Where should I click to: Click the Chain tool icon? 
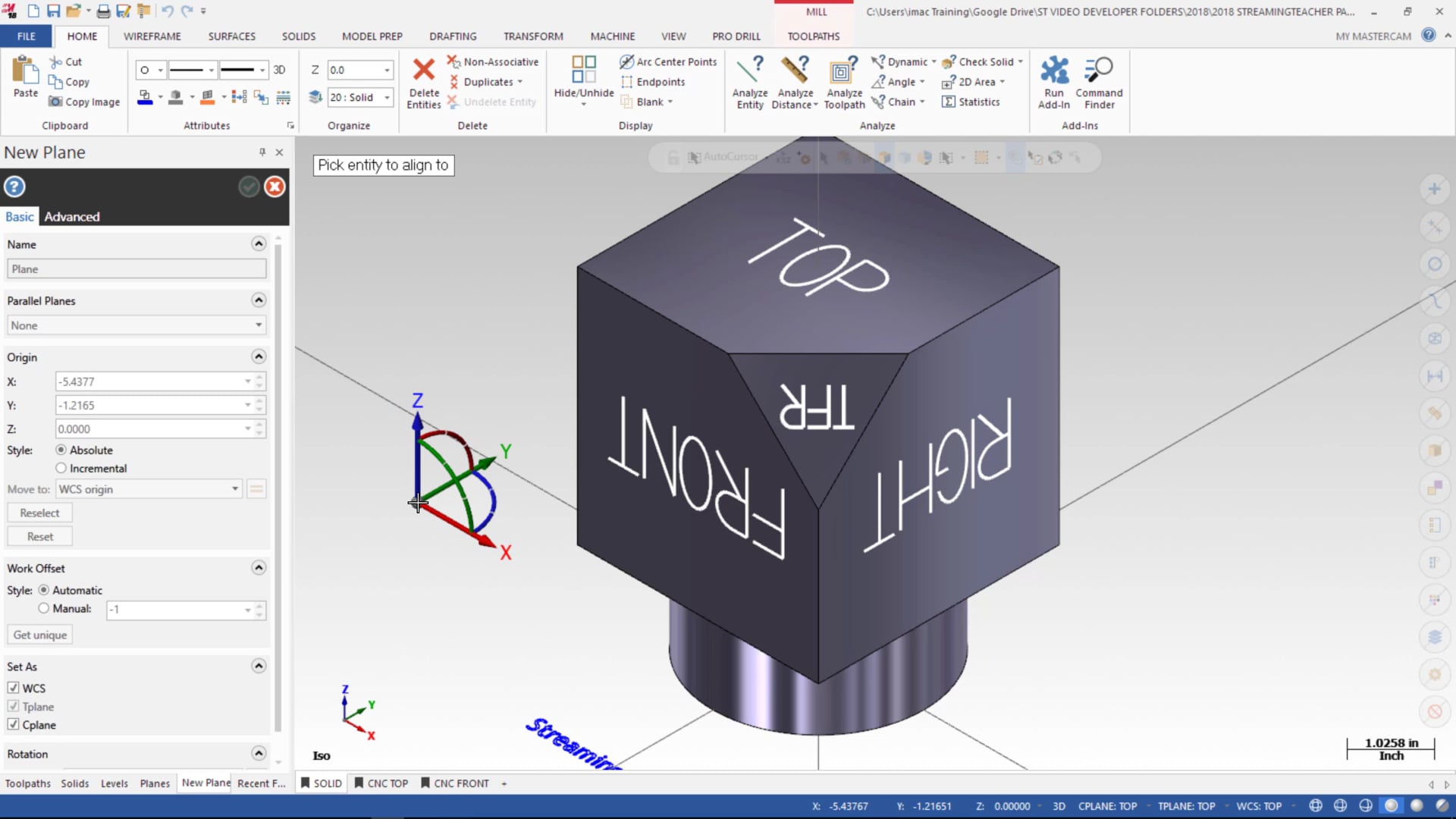pyautogui.click(x=877, y=101)
